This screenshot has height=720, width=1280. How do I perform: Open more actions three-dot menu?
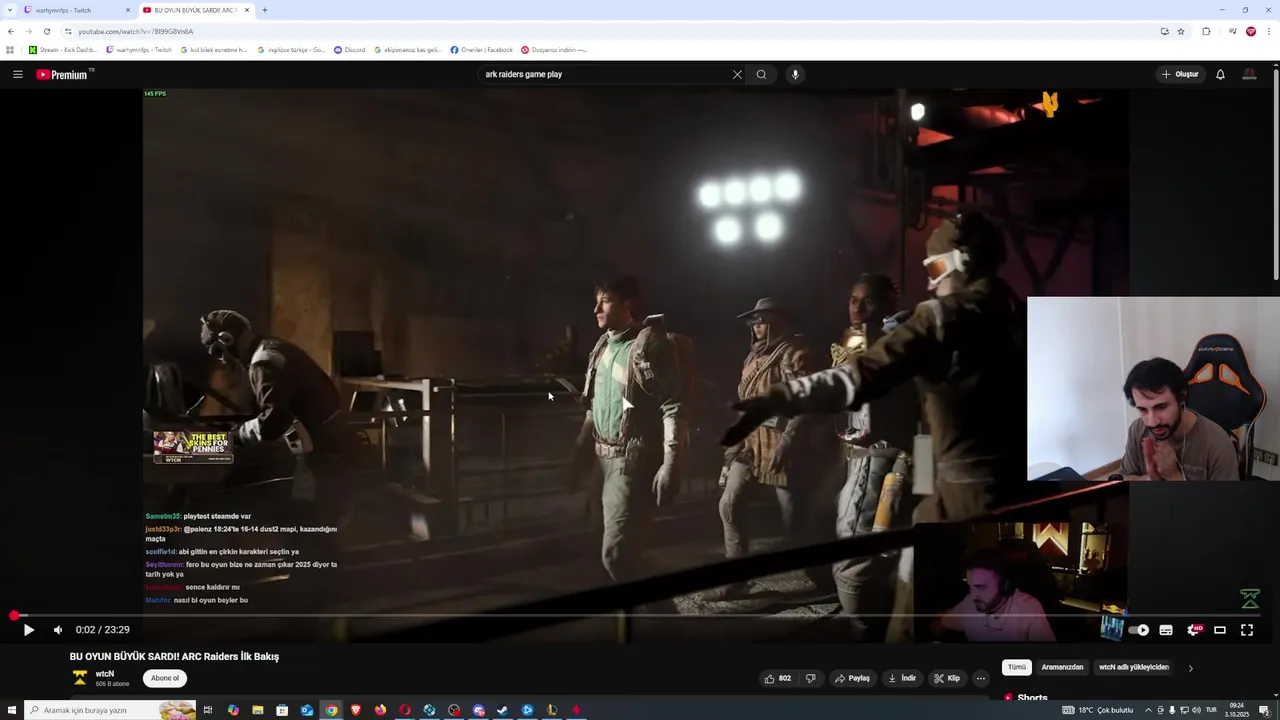click(980, 678)
